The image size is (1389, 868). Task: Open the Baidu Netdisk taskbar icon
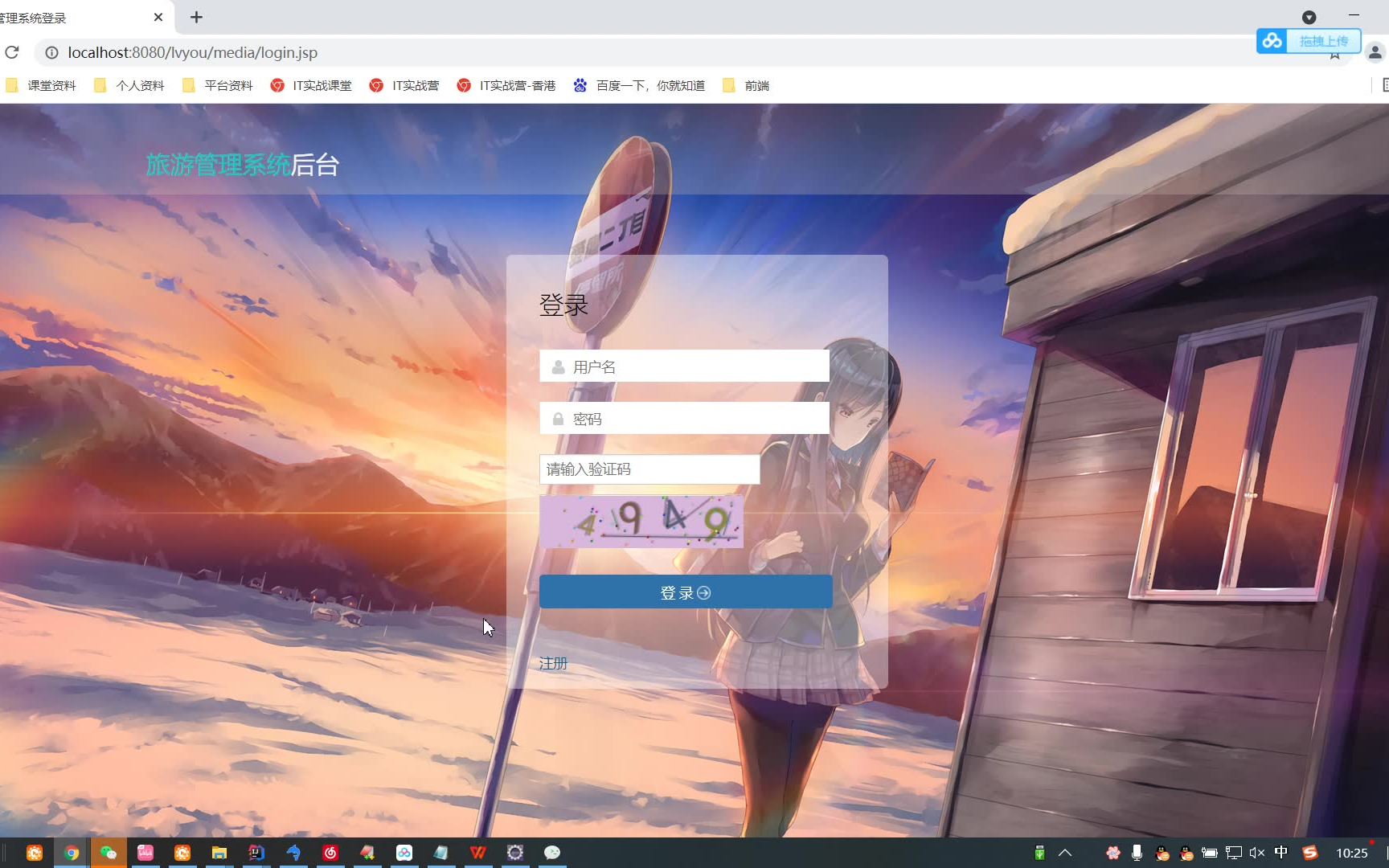[x=404, y=853]
